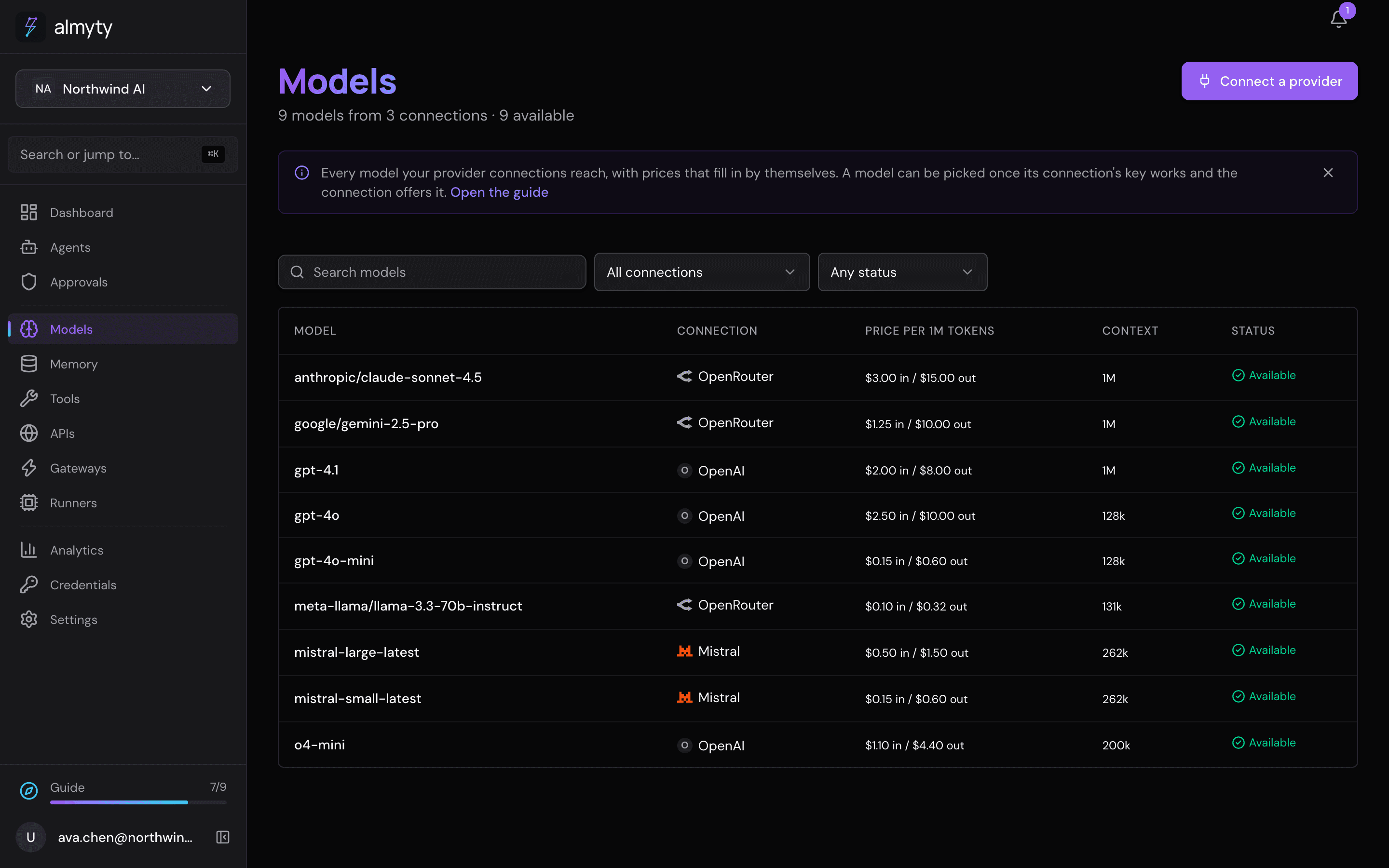Click the Guide progress bar
The image size is (1389, 868).
(x=138, y=802)
